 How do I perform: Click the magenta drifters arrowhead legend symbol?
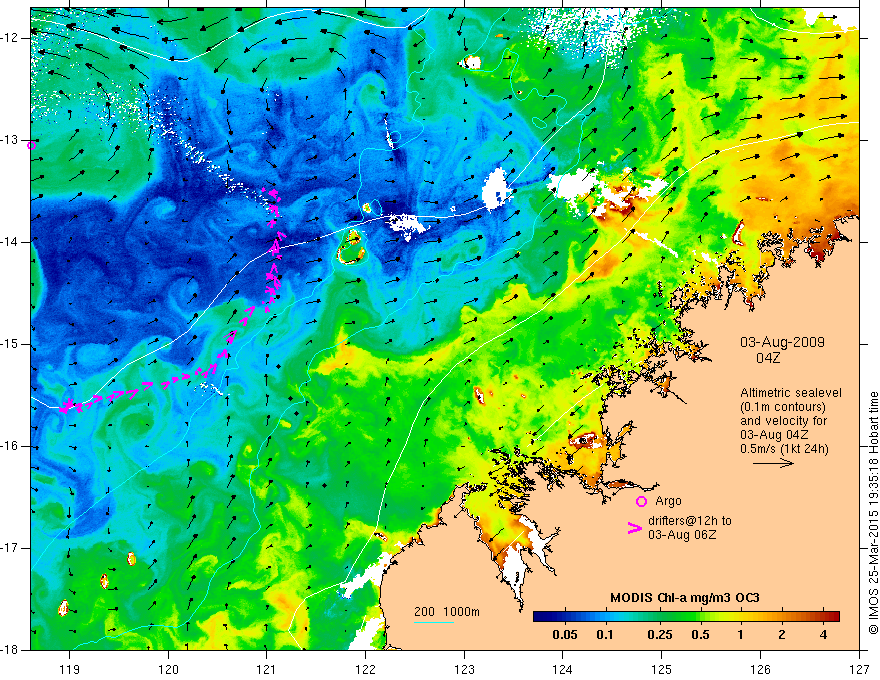click(x=635, y=528)
